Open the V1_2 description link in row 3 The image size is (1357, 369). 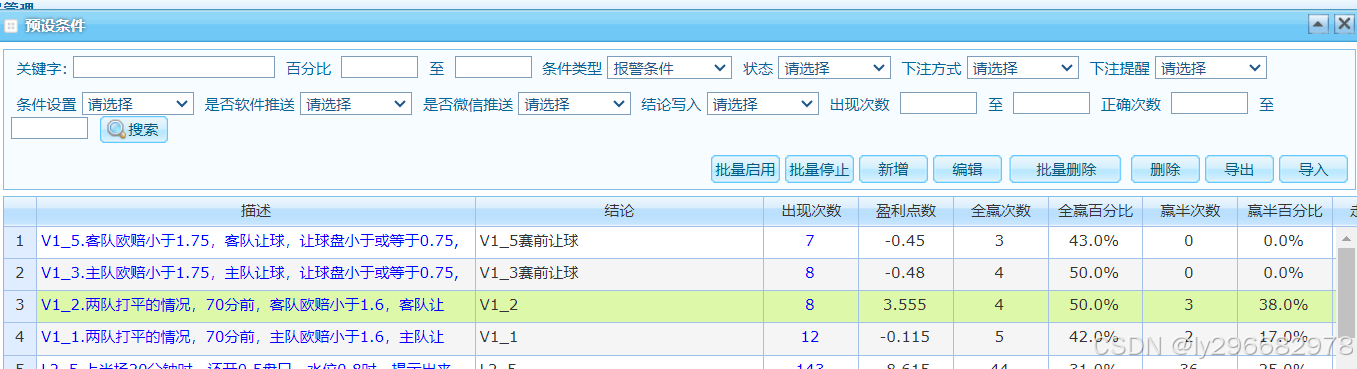(243, 305)
